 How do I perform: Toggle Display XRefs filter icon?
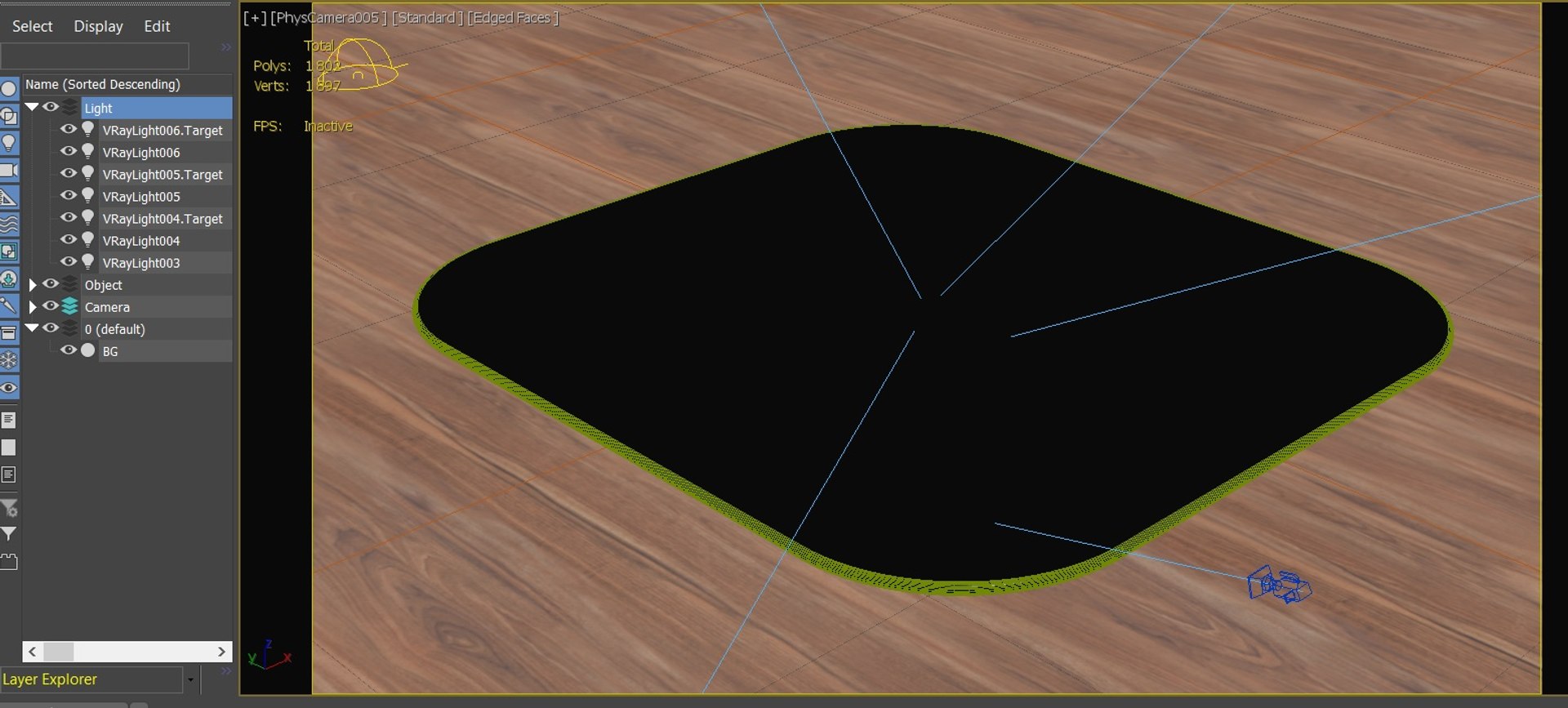click(x=9, y=278)
